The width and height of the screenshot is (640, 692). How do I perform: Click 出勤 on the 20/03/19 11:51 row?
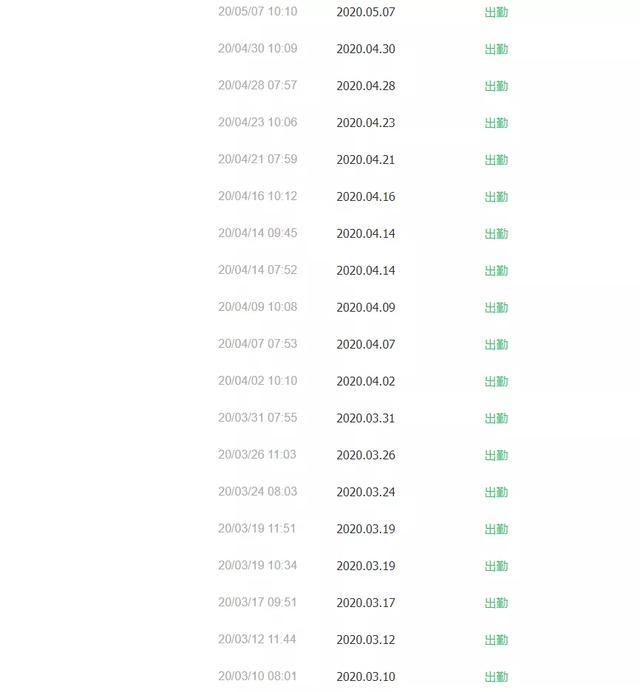click(x=496, y=529)
